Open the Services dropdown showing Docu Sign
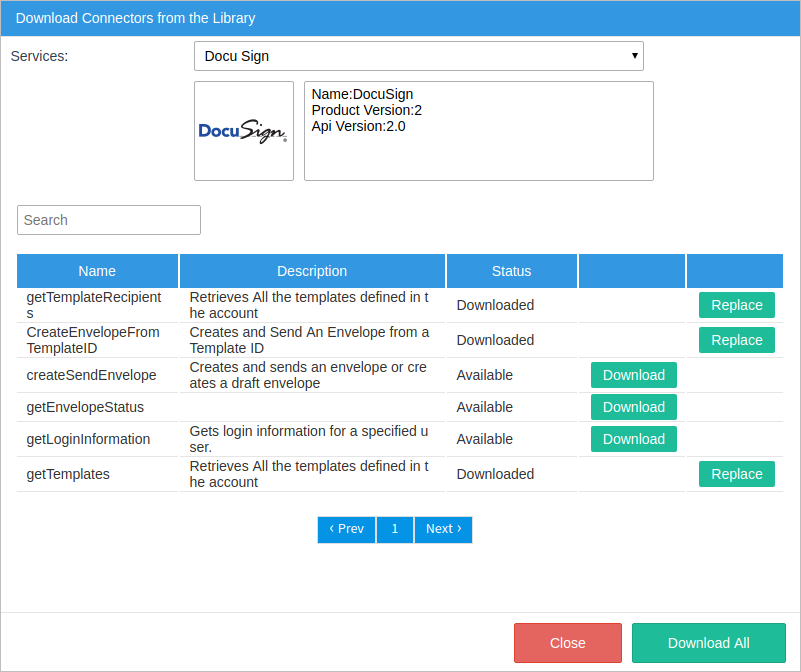The height and width of the screenshot is (672, 801). (418, 56)
